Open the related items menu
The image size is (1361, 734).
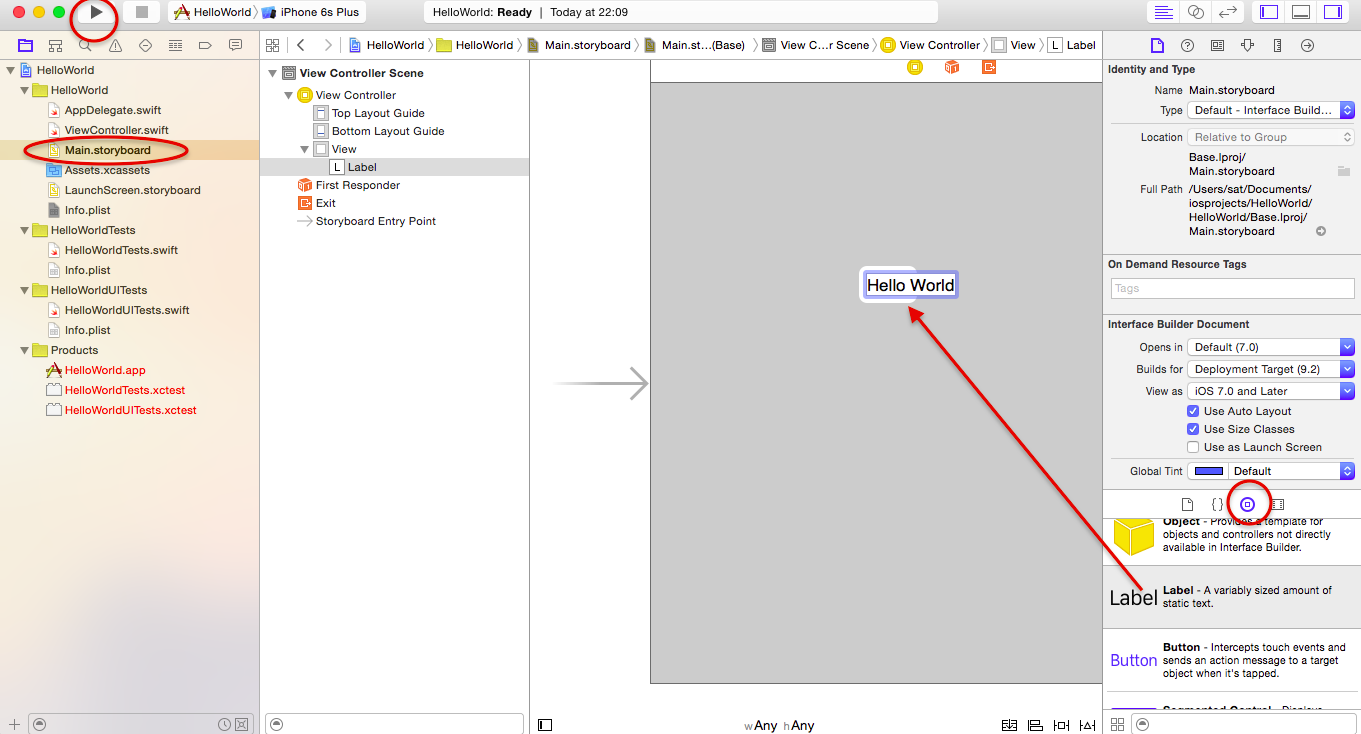pos(272,45)
